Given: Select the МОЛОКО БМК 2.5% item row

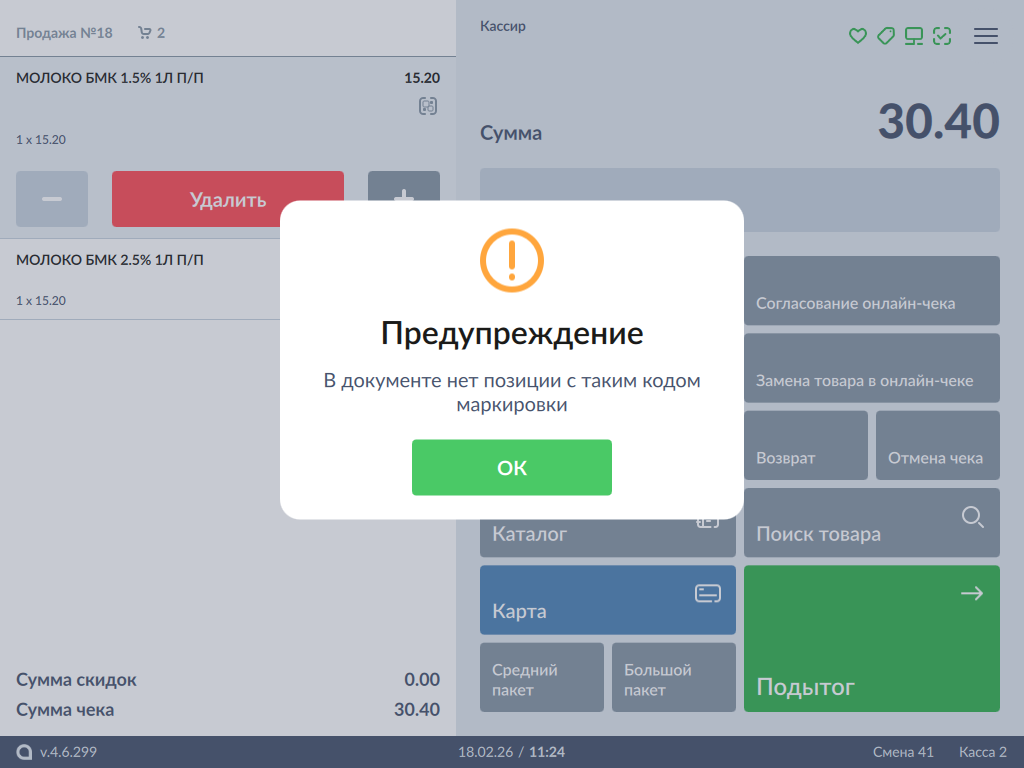Looking at the screenshot, I should pyautogui.click(x=140, y=279).
